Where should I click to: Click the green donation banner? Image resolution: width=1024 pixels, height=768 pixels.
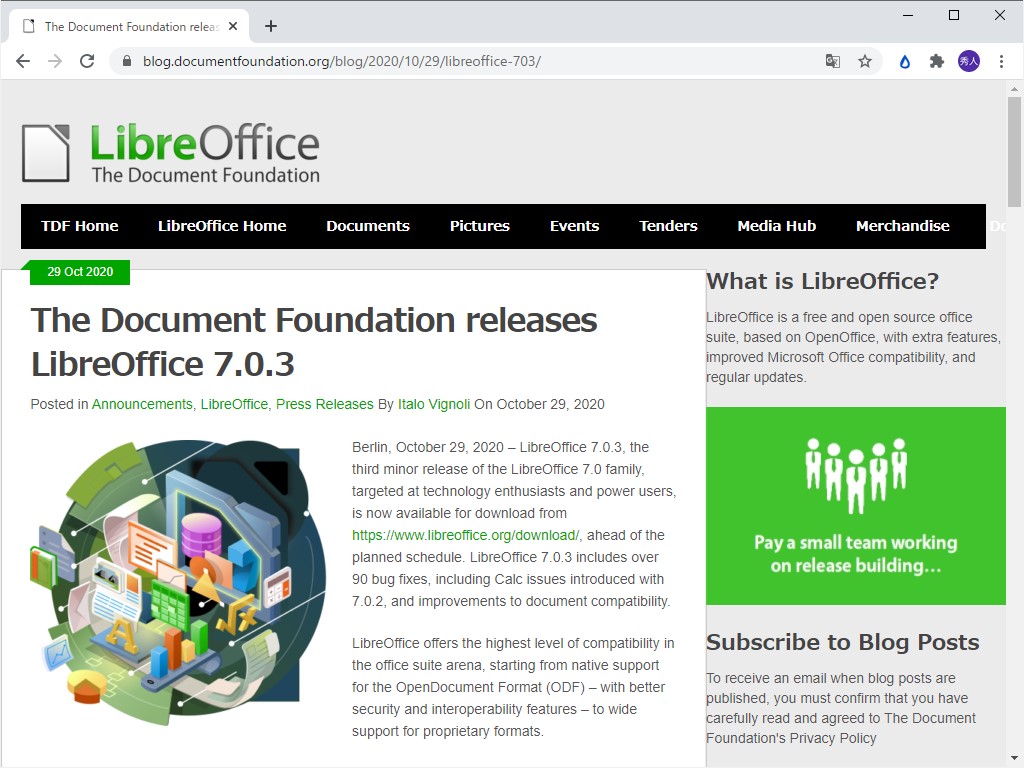click(856, 505)
